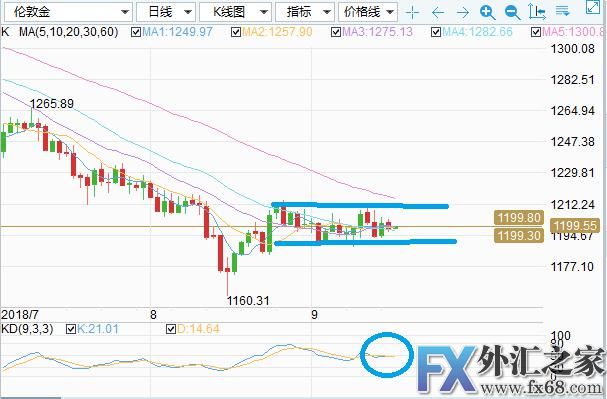Toggle the MA3 line checkbox
Image resolution: width=607 pixels, height=399 pixels.
tap(336, 32)
